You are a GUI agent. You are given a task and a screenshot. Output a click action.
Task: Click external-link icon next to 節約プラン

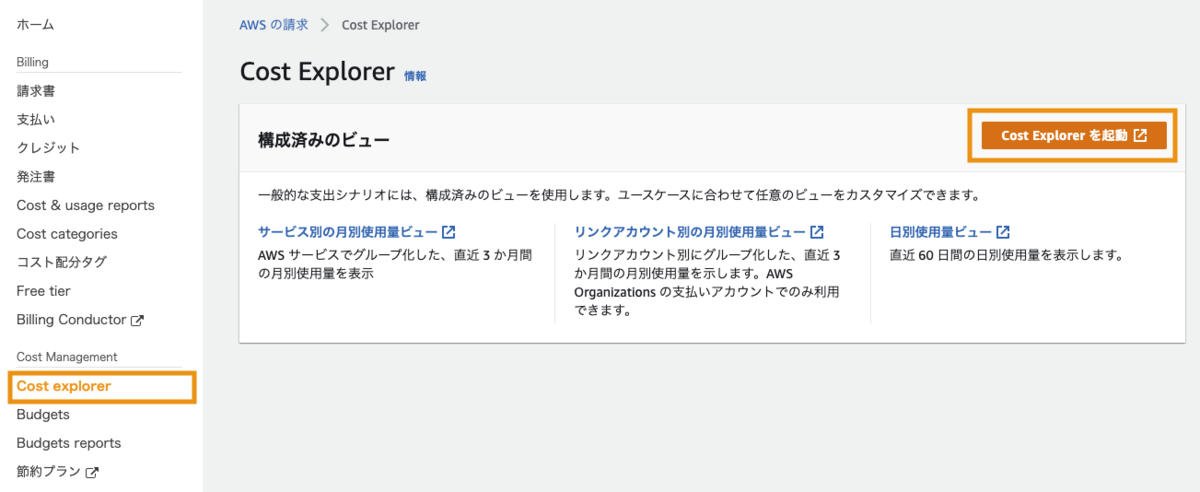click(x=93, y=472)
